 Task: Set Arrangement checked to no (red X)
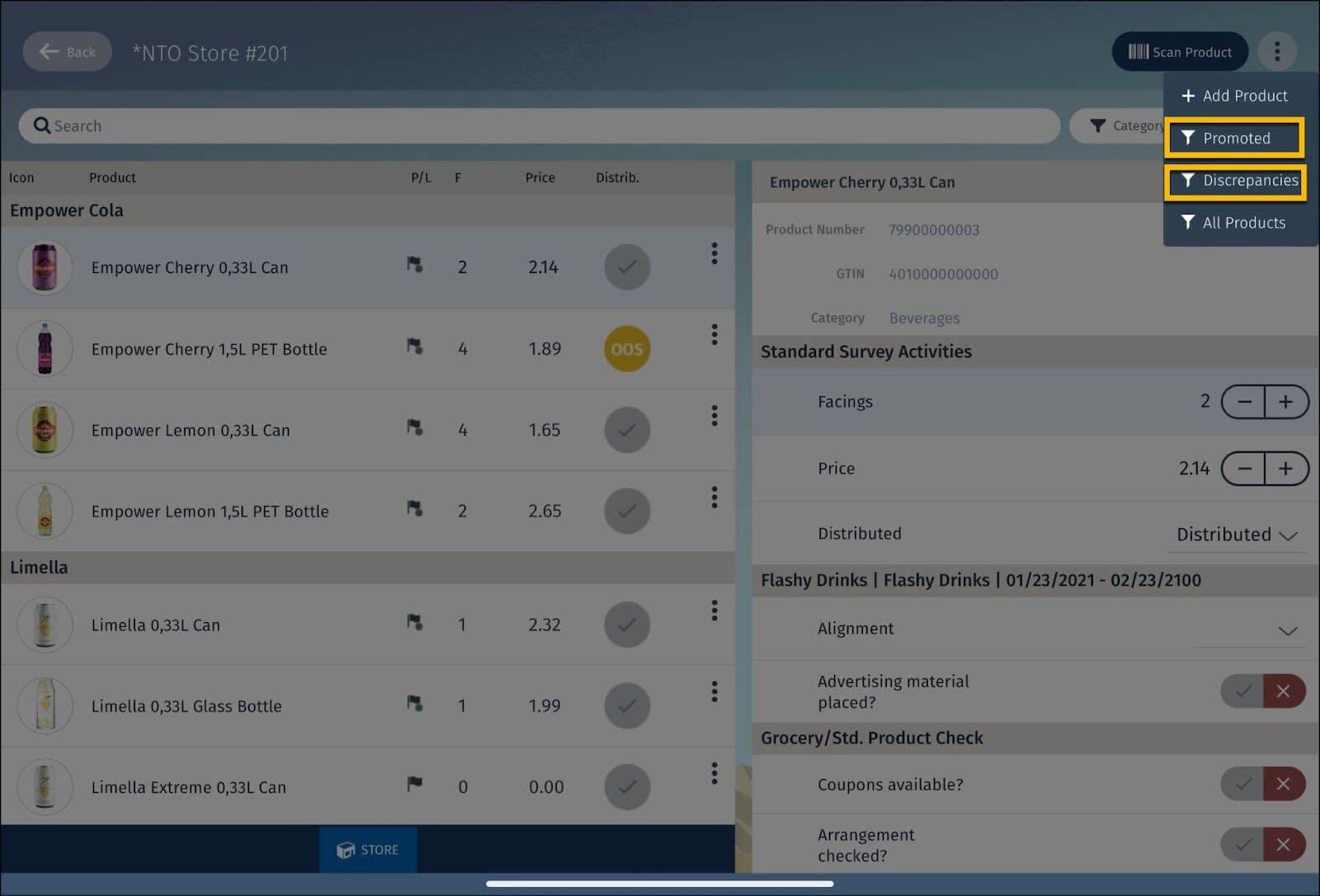pos(1285,845)
